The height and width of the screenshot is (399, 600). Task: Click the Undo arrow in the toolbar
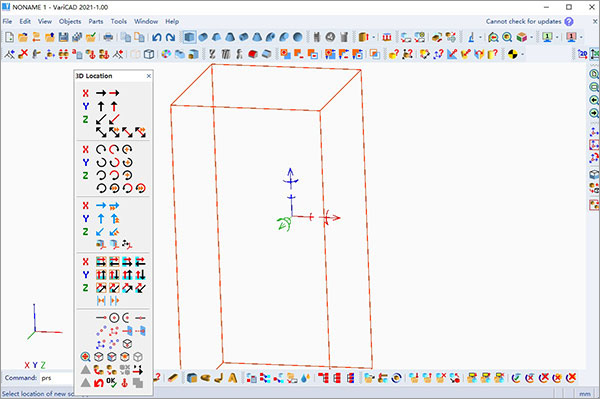coord(157,37)
